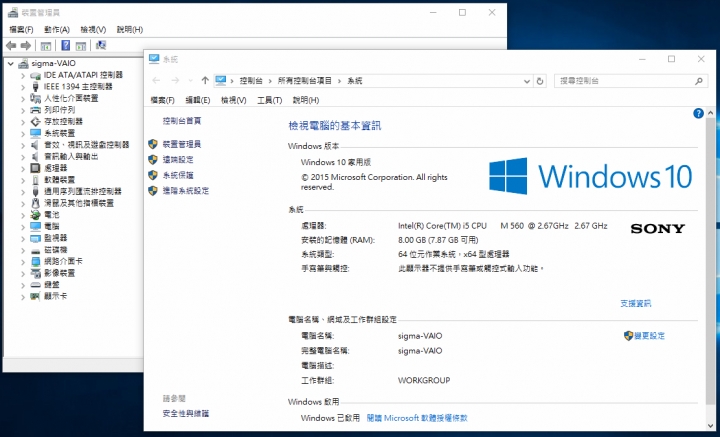The image size is (720, 437).
Task: Open the 編輯(E) menu in 系統 window
Action: (197, 100)
